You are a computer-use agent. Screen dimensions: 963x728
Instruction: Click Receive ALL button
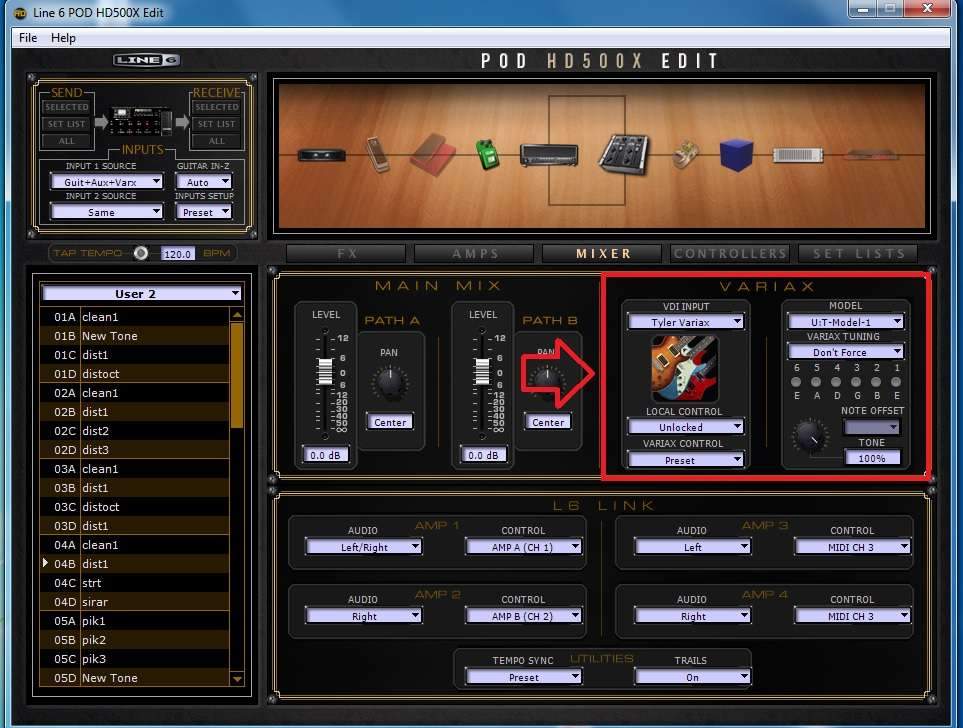click(216, 141)
